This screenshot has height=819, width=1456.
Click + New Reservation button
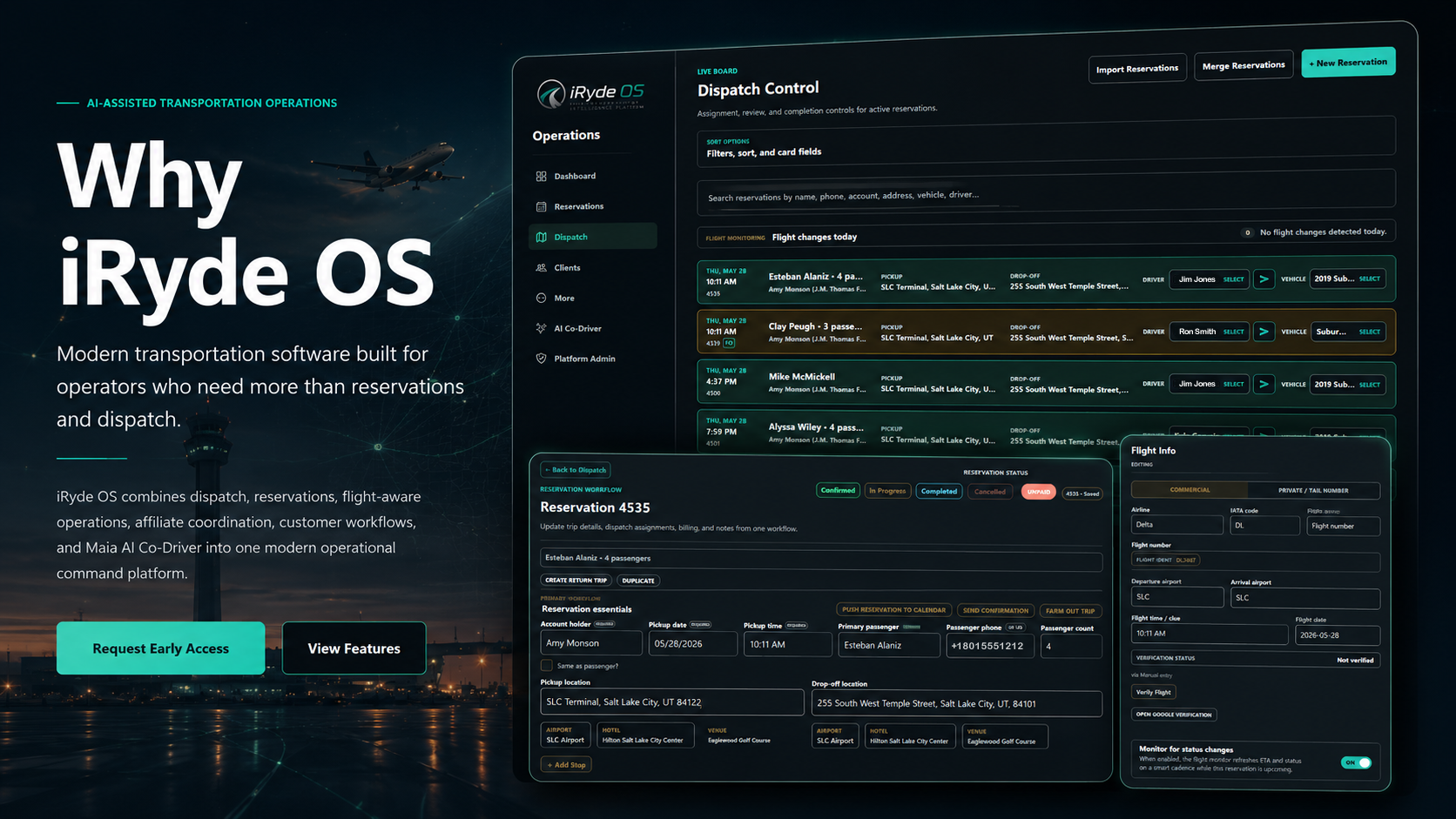[x=1348, y=63]
